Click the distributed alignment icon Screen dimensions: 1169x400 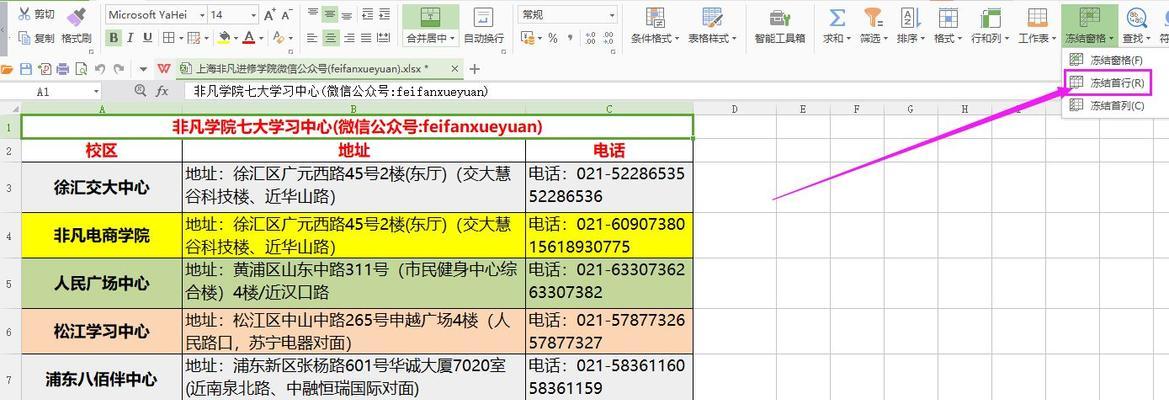click(x=384, y=37)
